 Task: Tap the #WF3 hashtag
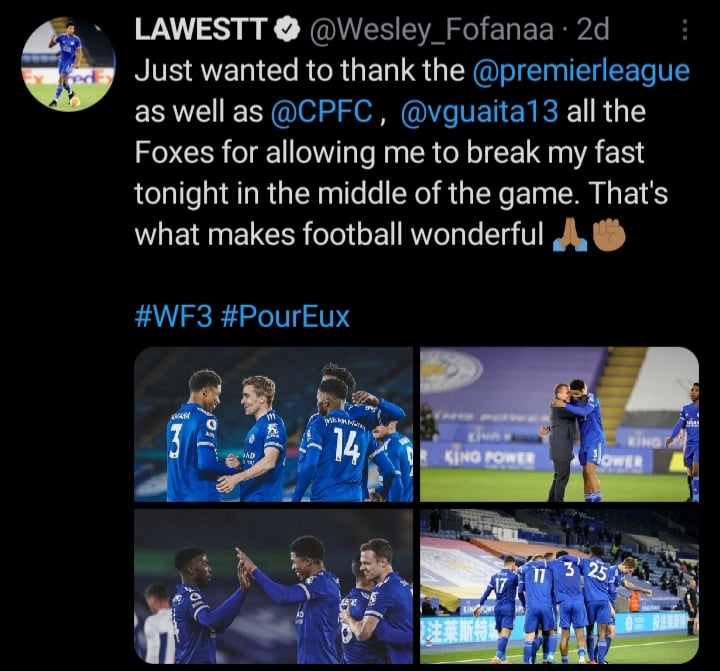coord(174,316)
